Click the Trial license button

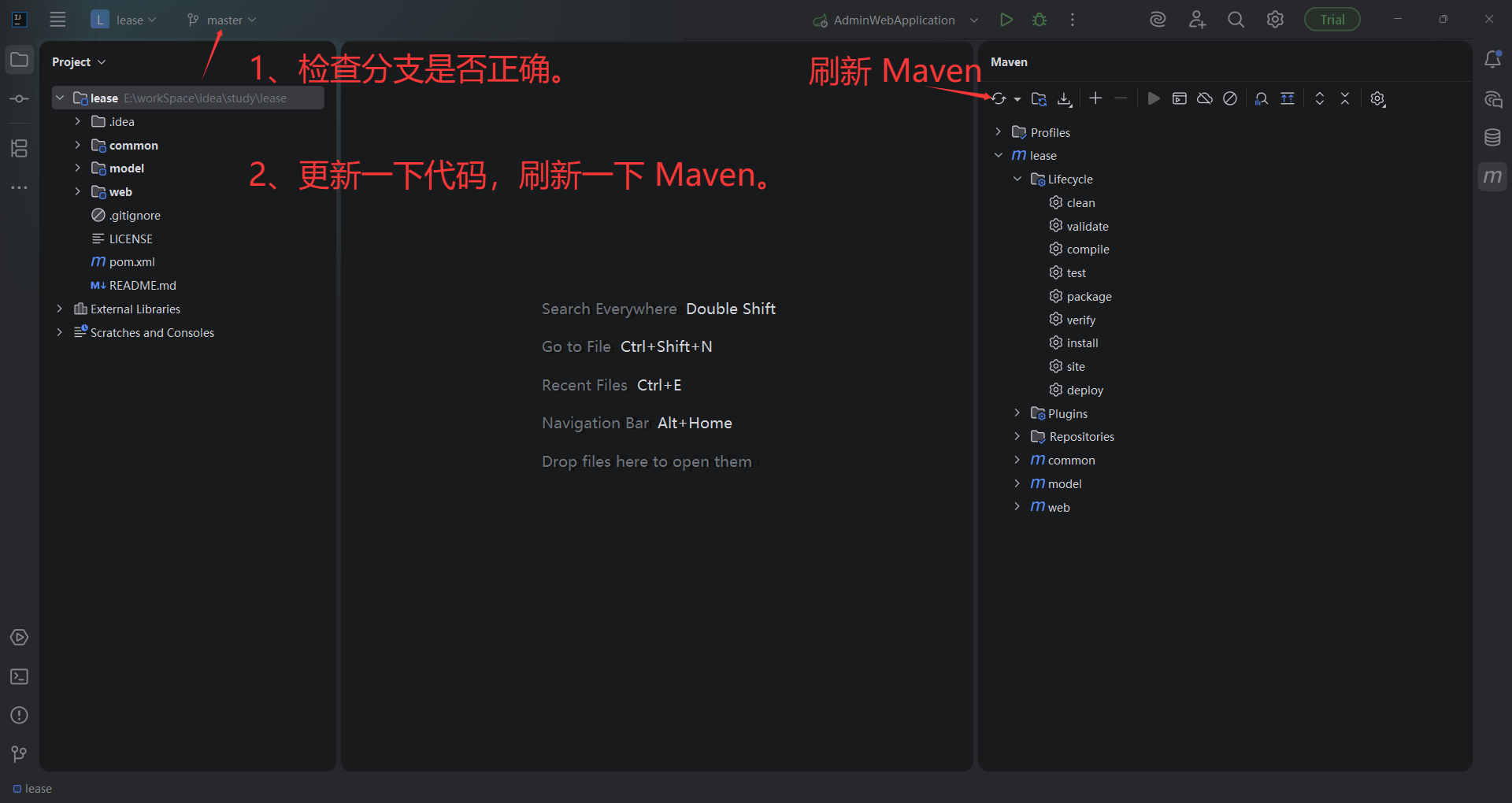tap(1332, 20)
